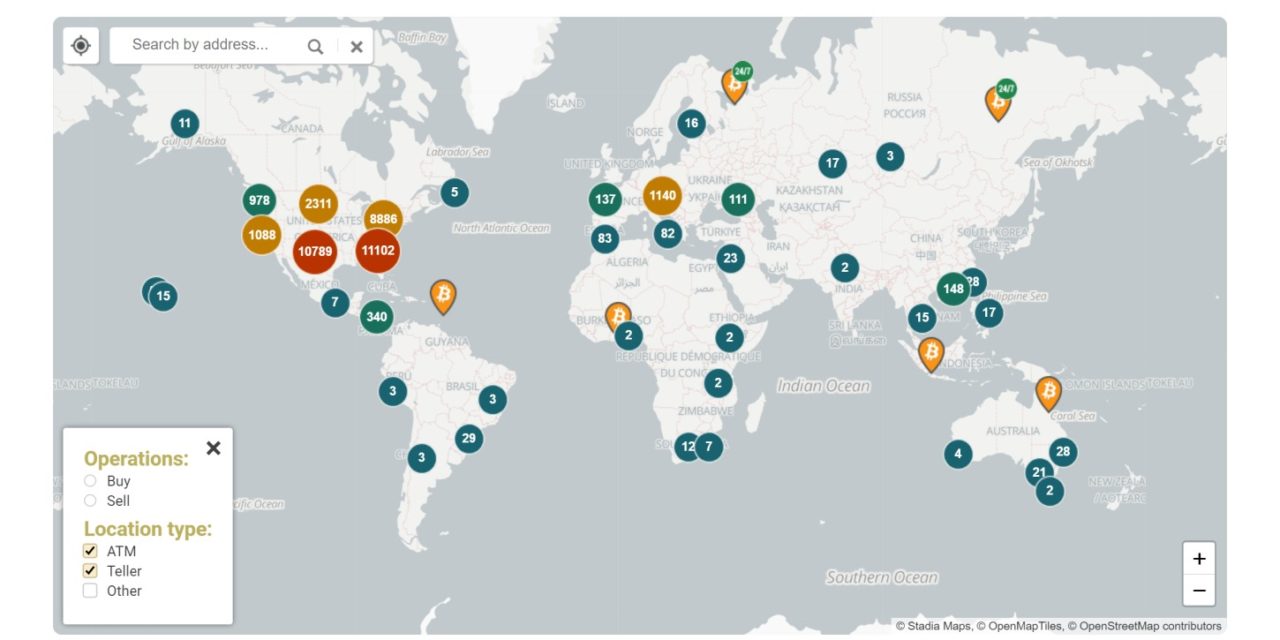Click the search magnifier icon

pyautogui.click(x=315, y=46)
